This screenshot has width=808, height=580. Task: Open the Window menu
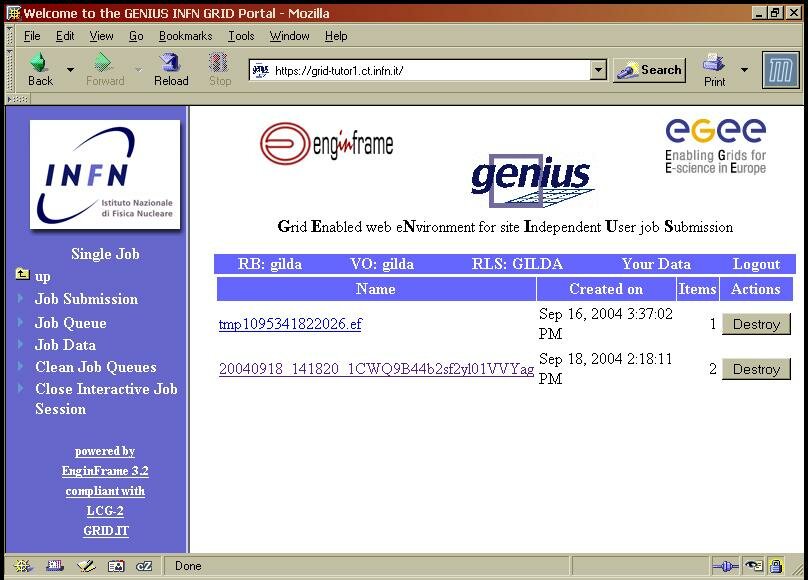point(290,36)
